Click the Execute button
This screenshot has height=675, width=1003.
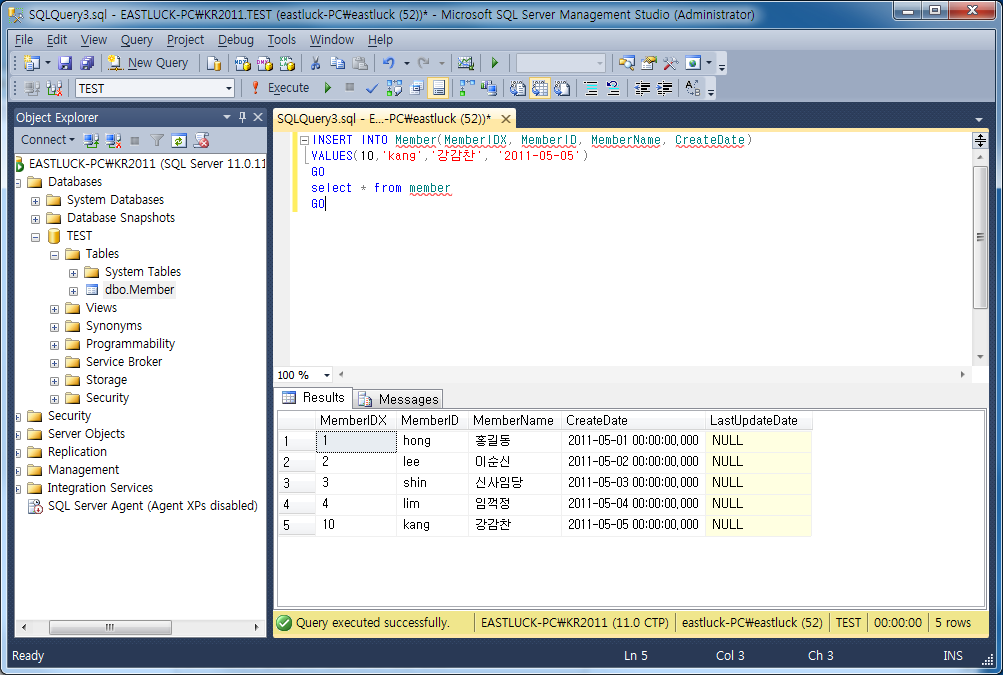pos(280,88)
